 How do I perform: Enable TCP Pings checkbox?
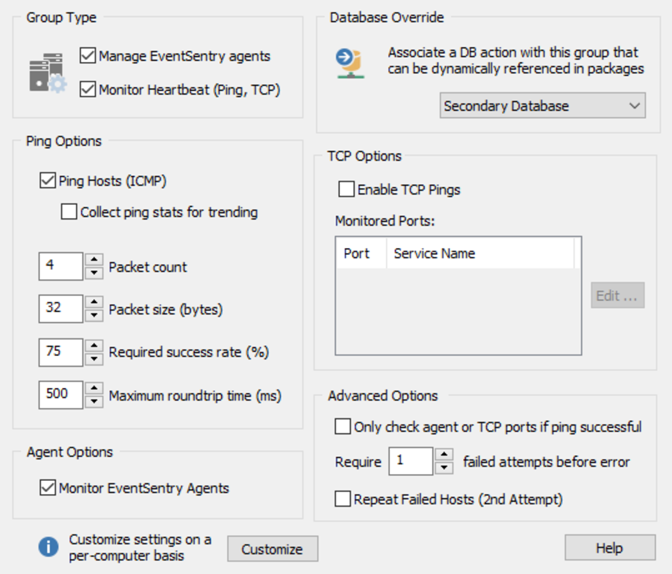(346, 189)
